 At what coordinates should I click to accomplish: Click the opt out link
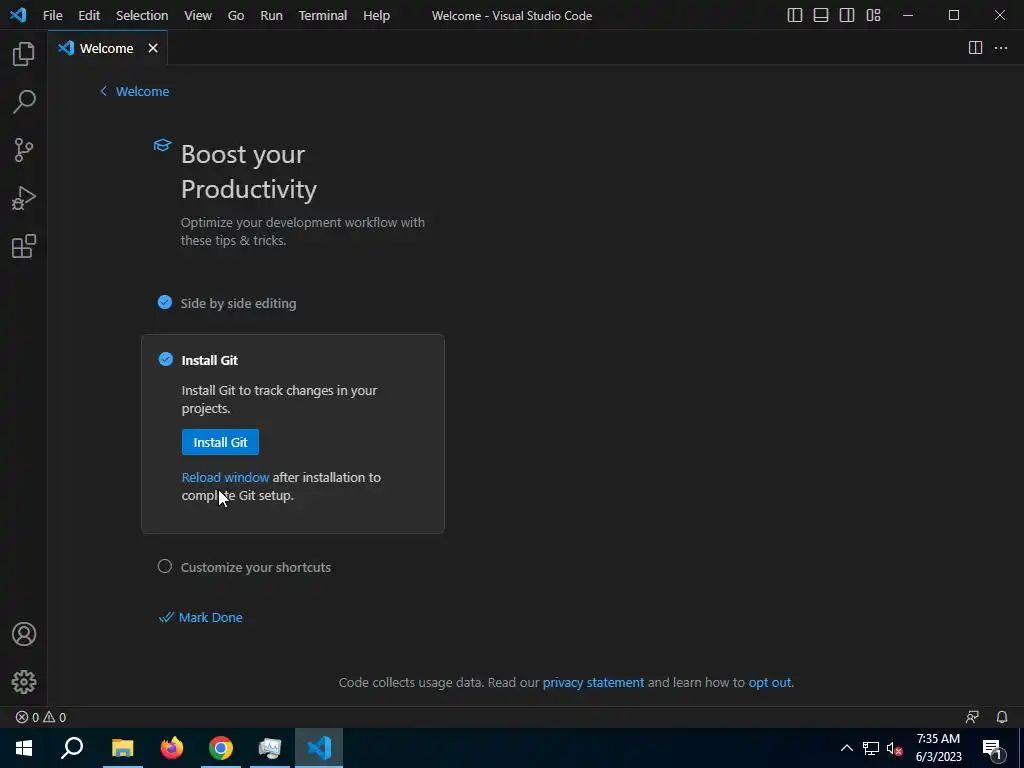click(x=769, y=682)
